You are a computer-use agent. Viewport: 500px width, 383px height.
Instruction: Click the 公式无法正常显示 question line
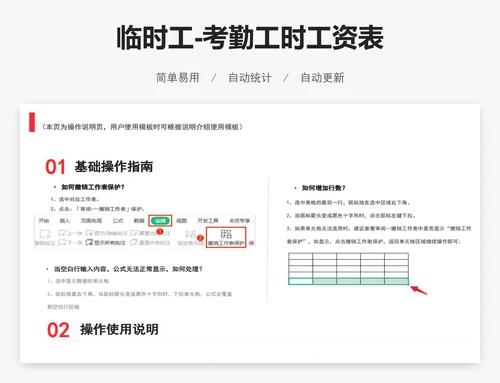tap(128, 269)
